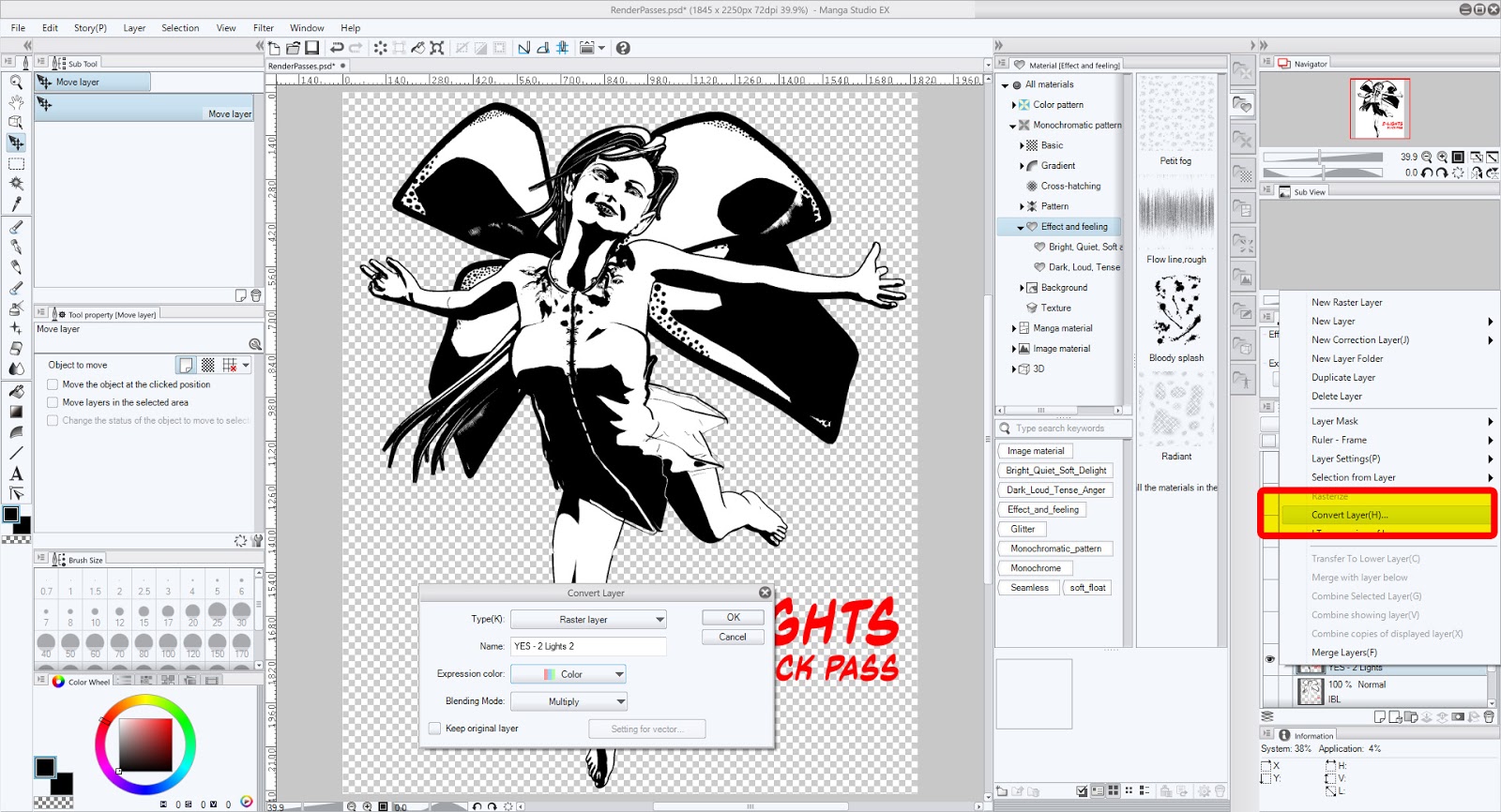This screenshot has height=812, width=1501.
Task: Expand the Color pattern tree node
Action: [1013, 105]
